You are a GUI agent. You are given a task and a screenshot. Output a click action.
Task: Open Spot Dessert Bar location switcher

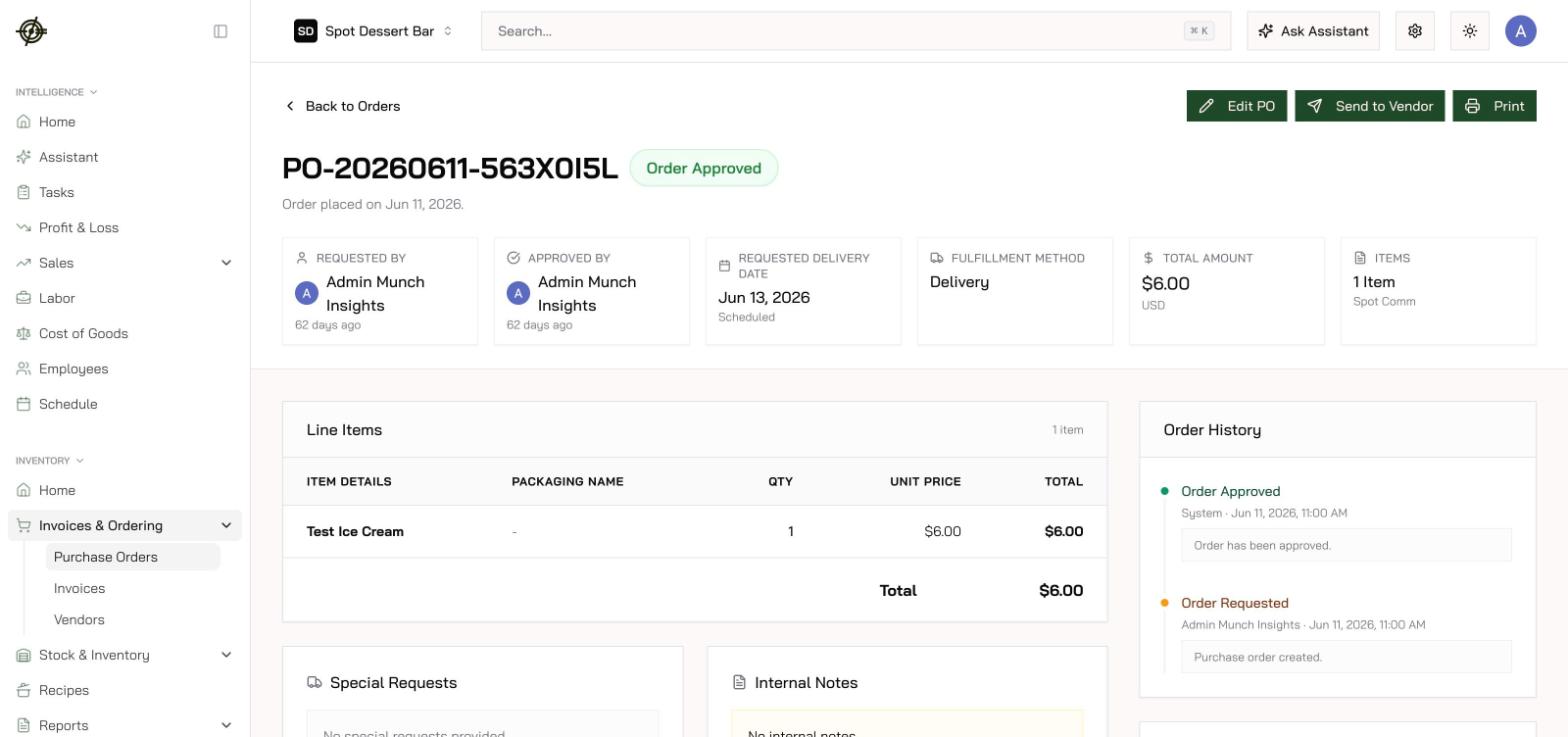coord(374,31)
